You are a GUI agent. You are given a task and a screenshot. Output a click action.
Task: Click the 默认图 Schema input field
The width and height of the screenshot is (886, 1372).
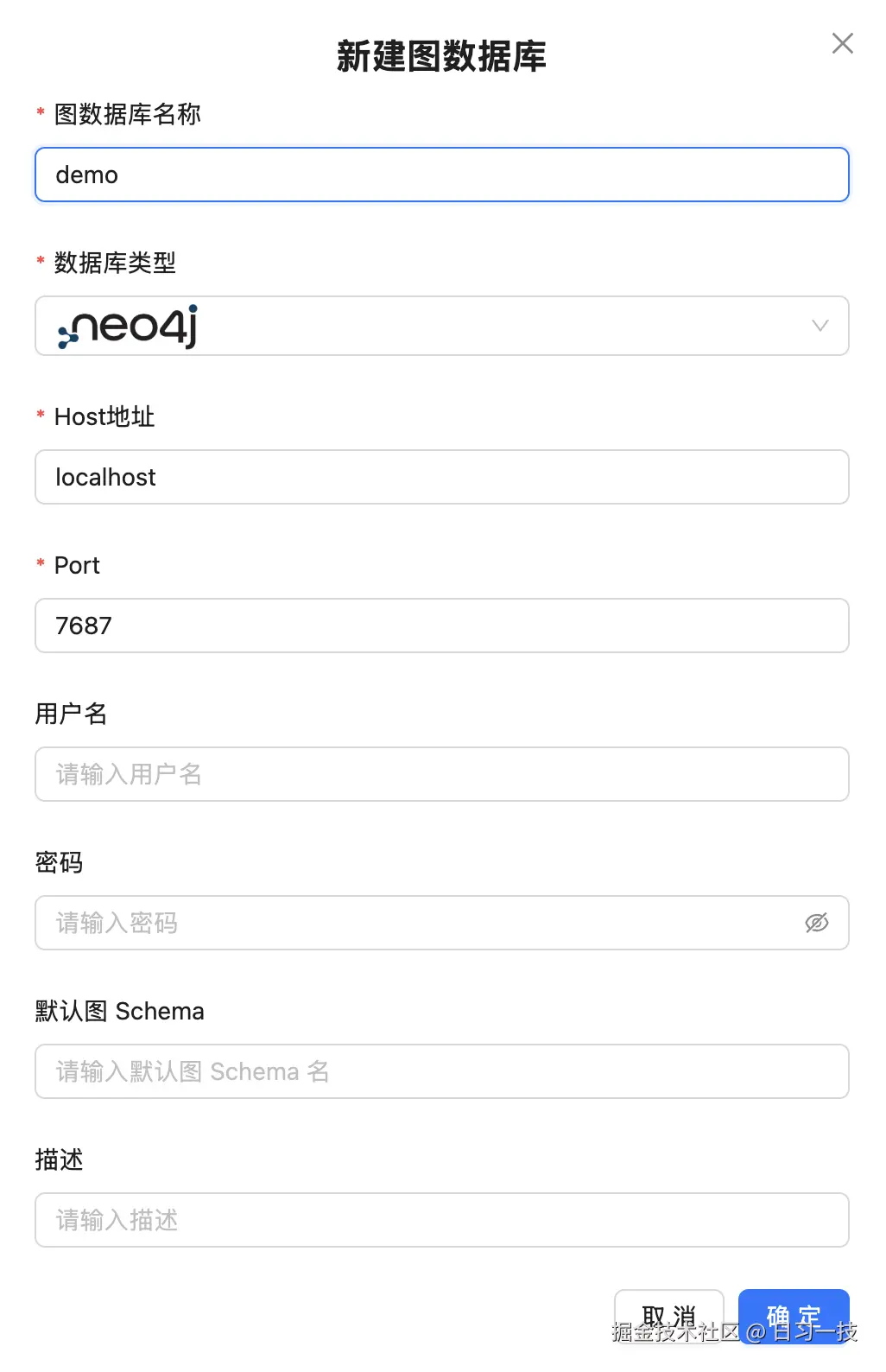coord(441,1071)
